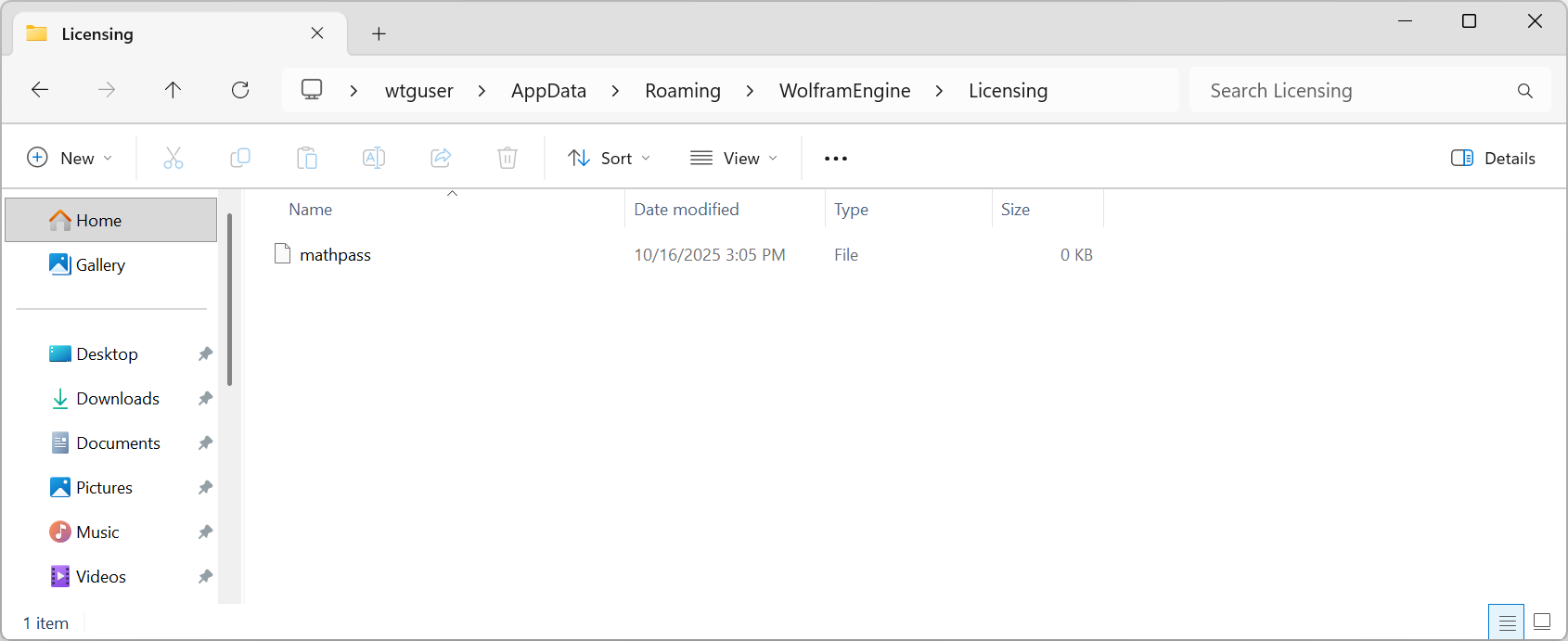Toggle the Details pane
Screen dimensions: 1568x641
click(x=1493, y=159)
